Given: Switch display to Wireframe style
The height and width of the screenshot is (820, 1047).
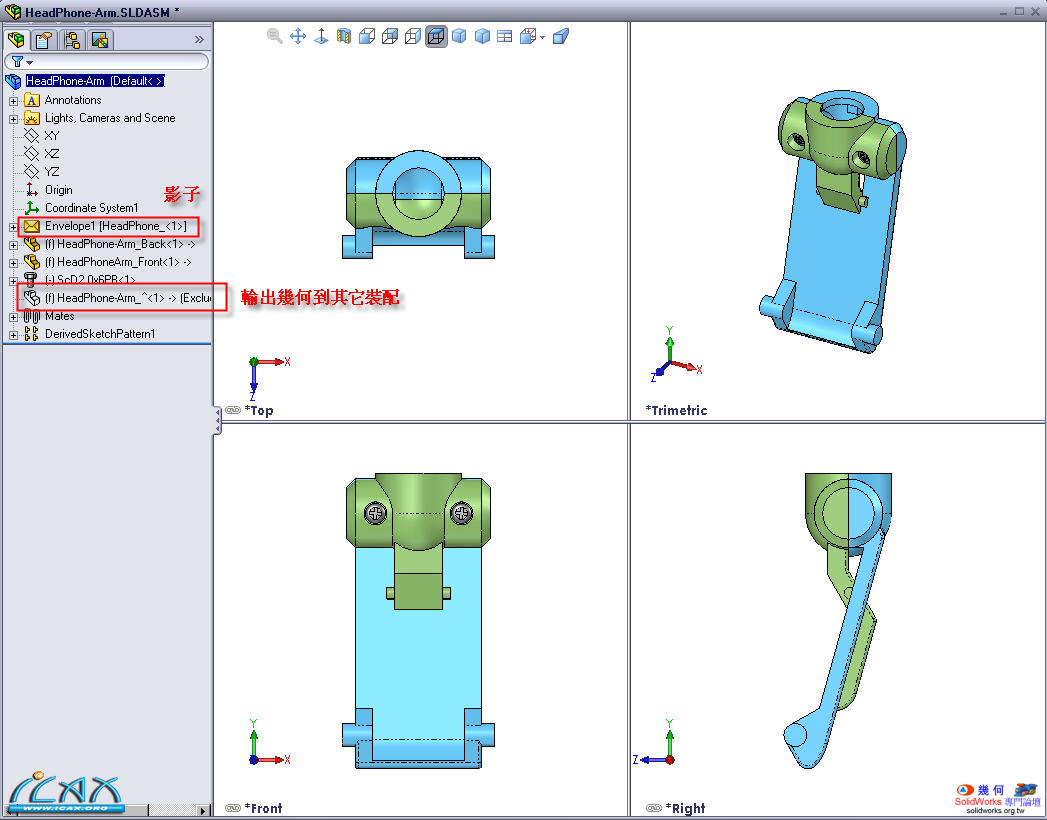Looking at the screenshot, I should point(367,36).
